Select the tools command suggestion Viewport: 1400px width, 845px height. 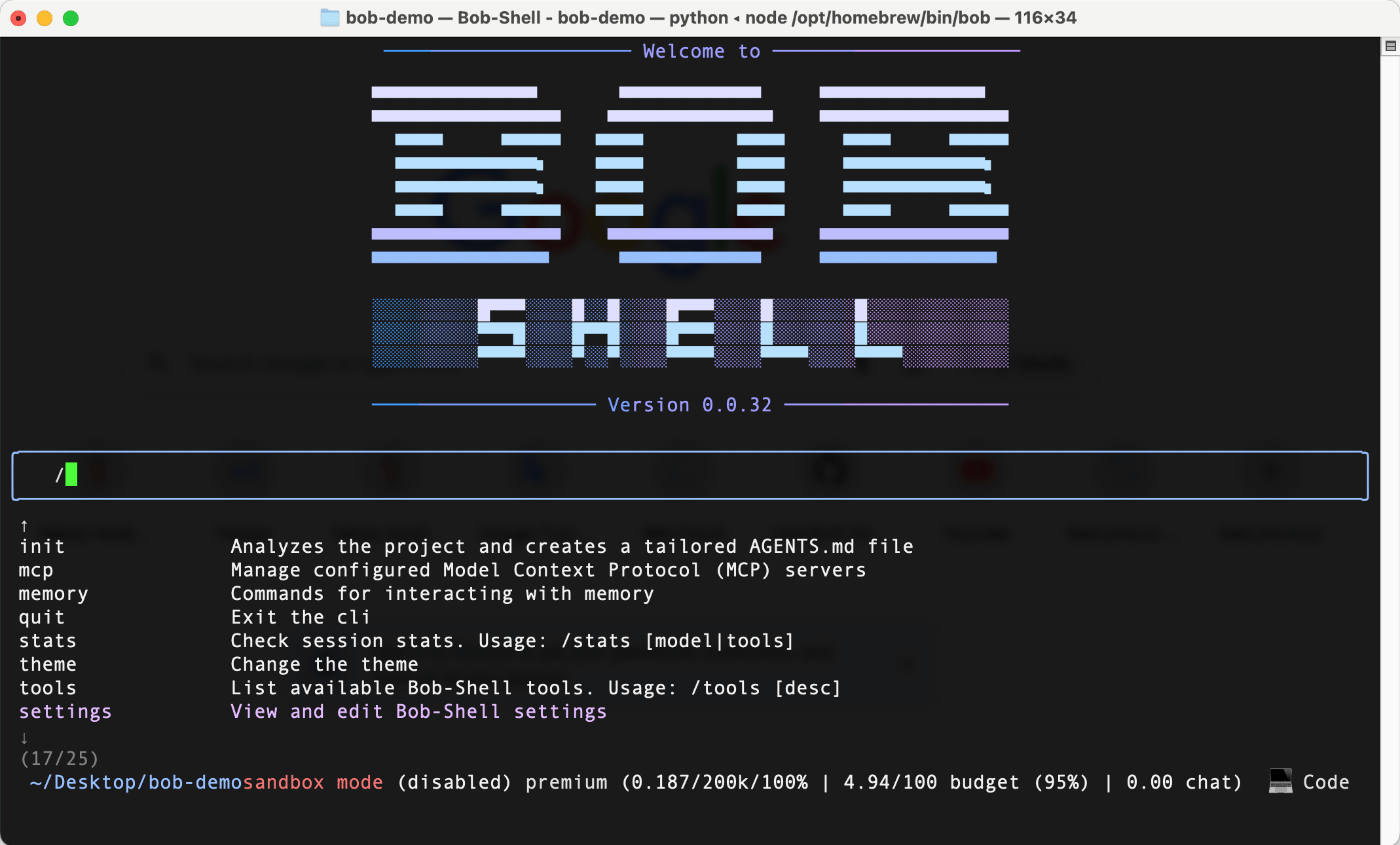[48, 688]
